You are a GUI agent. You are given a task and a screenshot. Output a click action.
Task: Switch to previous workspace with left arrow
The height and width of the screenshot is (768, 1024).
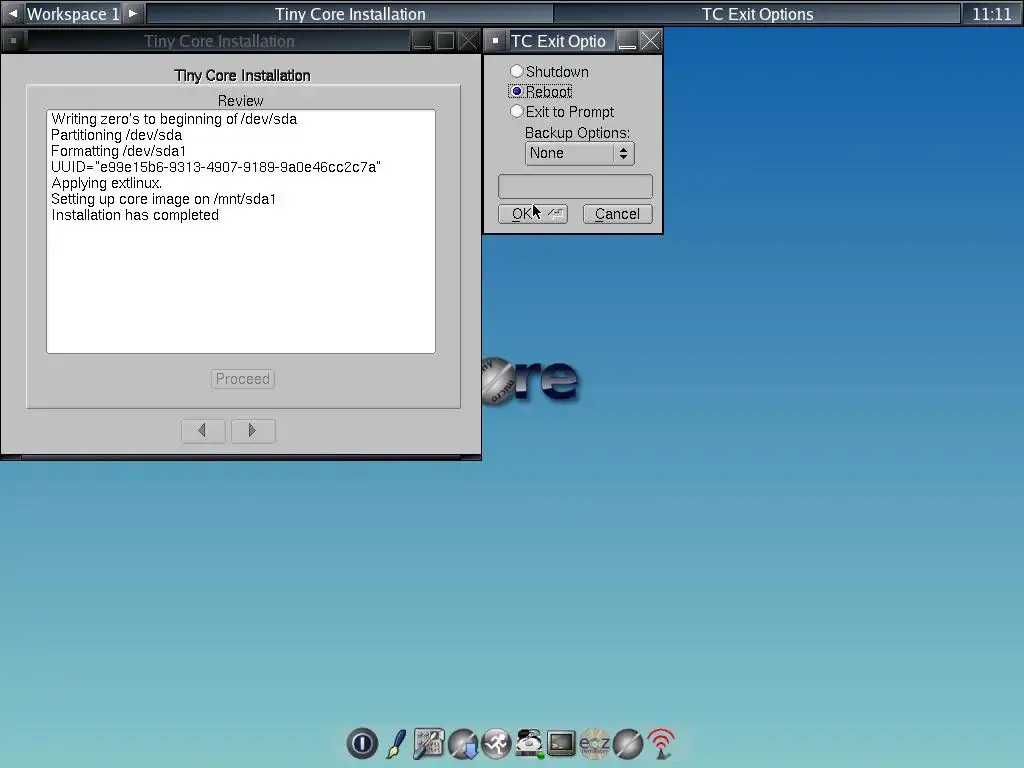click(x=13, y=13)
